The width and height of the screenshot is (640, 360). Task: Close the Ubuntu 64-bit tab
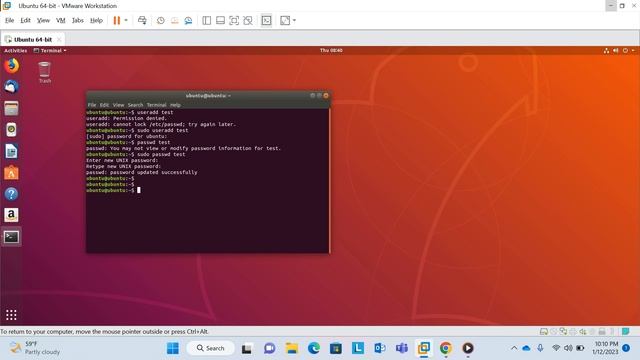[59, 40]
